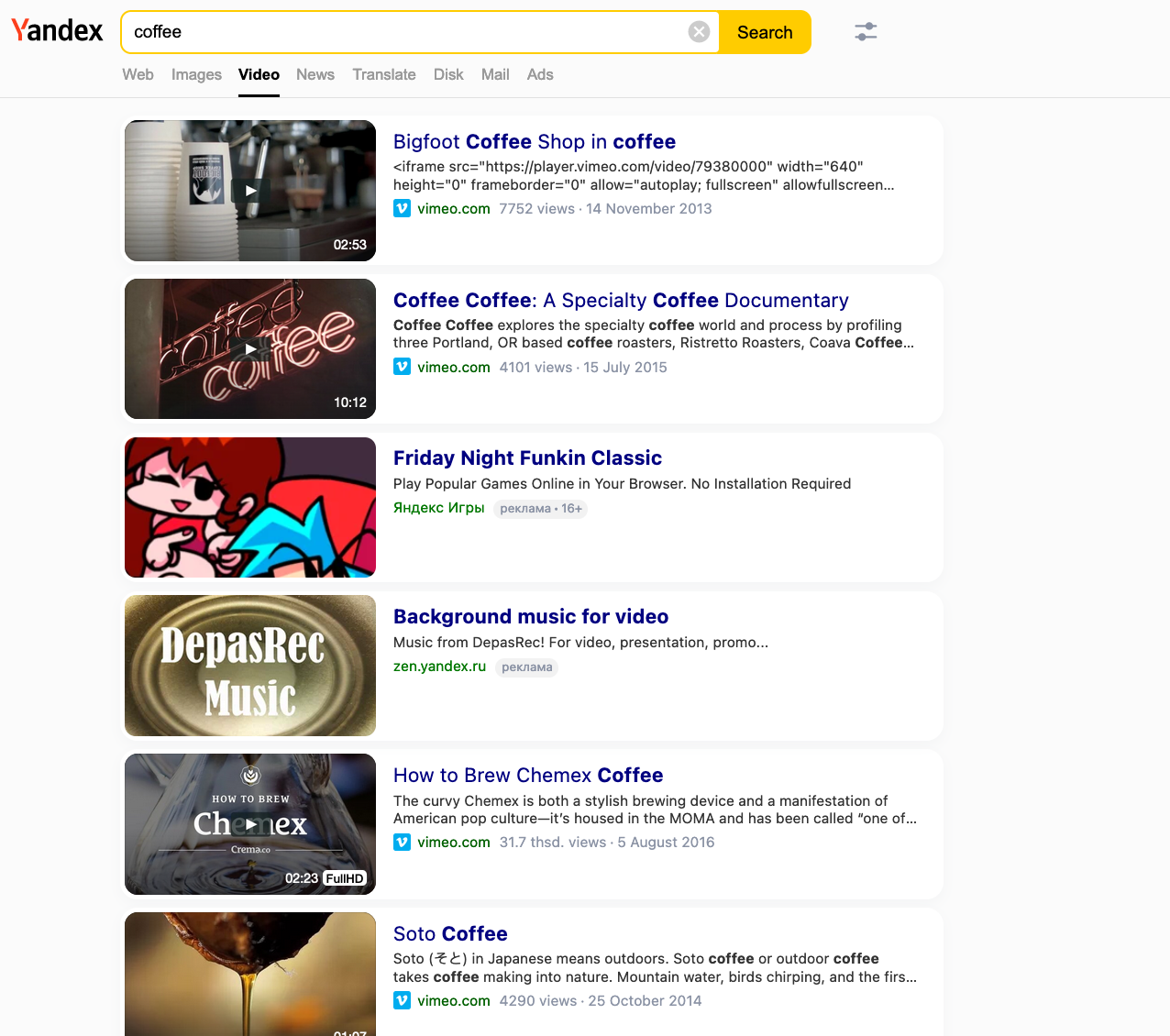Screen dimensions: 1170x1036
Task: Clear the search query with the X icon
Action: pyautogui.click(x=699, y=32)
